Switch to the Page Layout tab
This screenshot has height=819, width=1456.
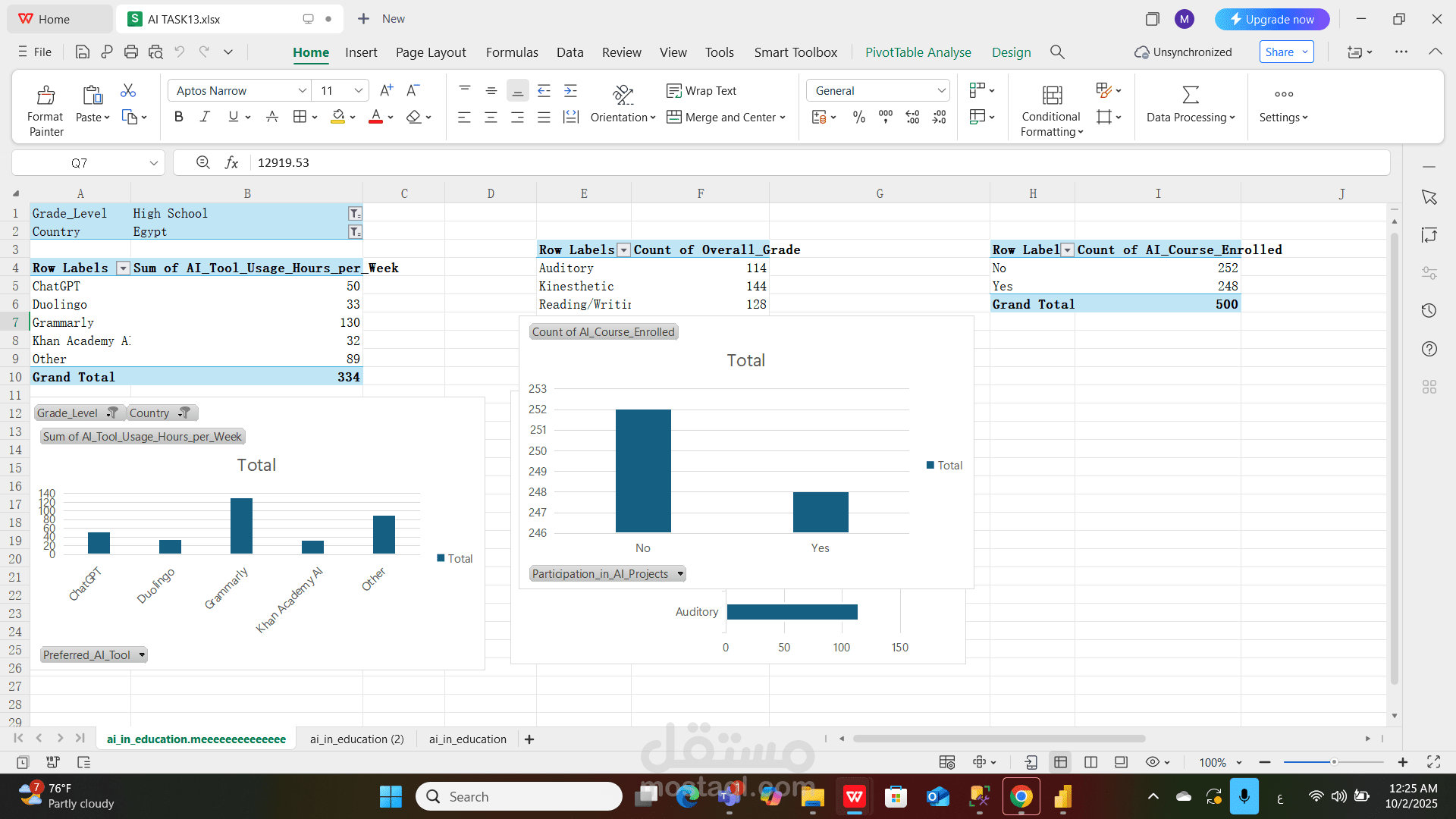click(x=431, y=52)
